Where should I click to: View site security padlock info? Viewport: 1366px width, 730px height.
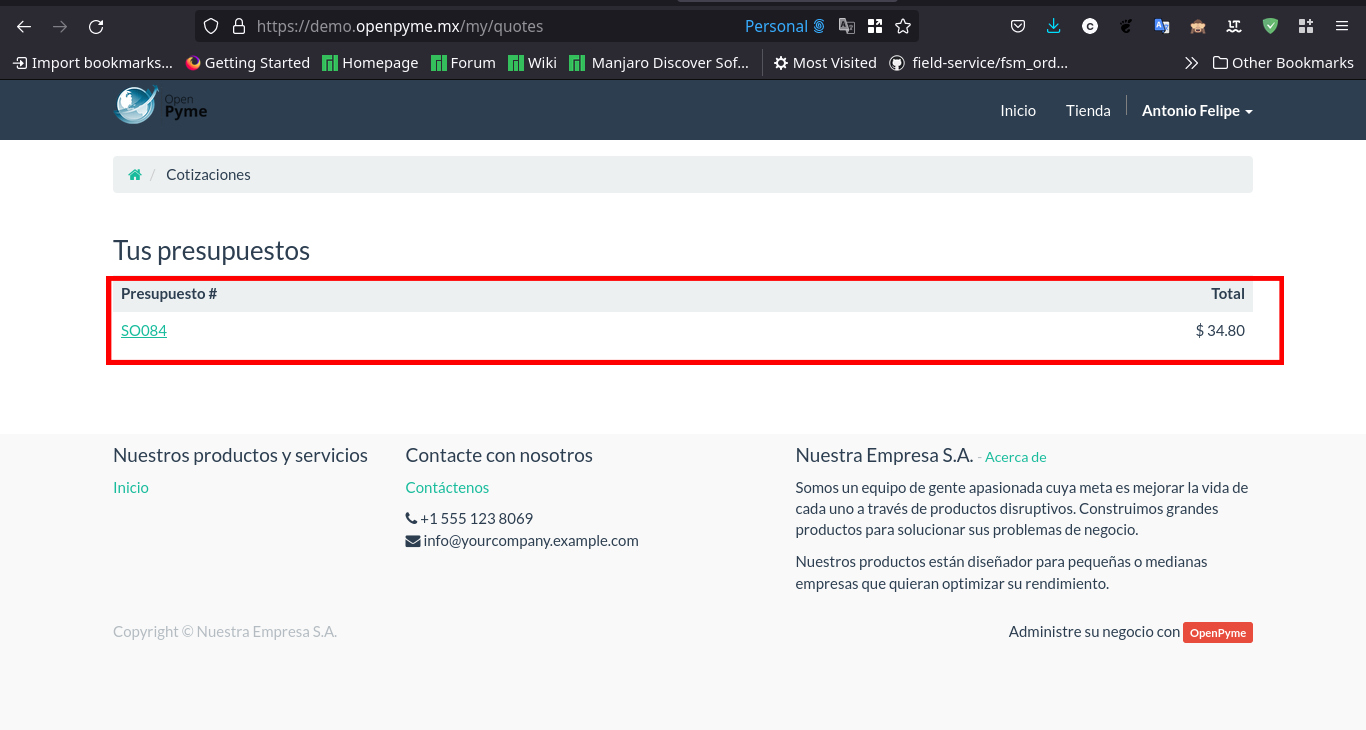tap(238, 27)
